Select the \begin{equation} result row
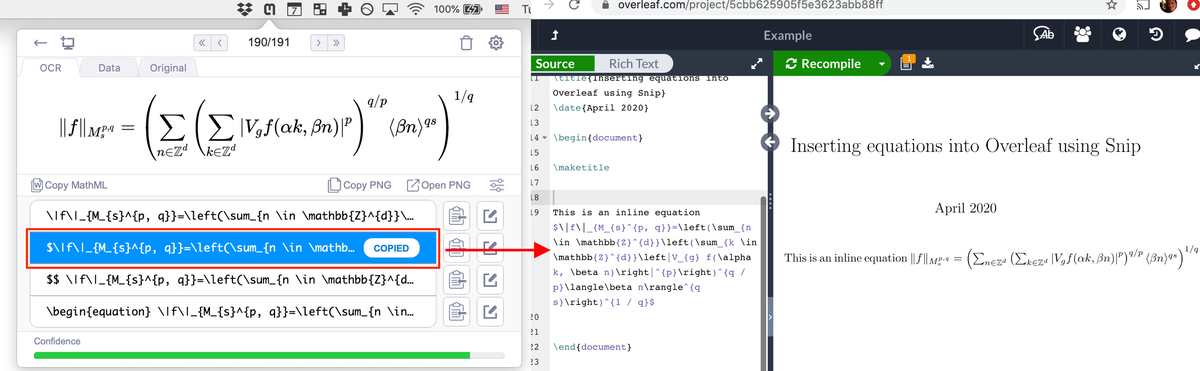 [x=234, y=312]
